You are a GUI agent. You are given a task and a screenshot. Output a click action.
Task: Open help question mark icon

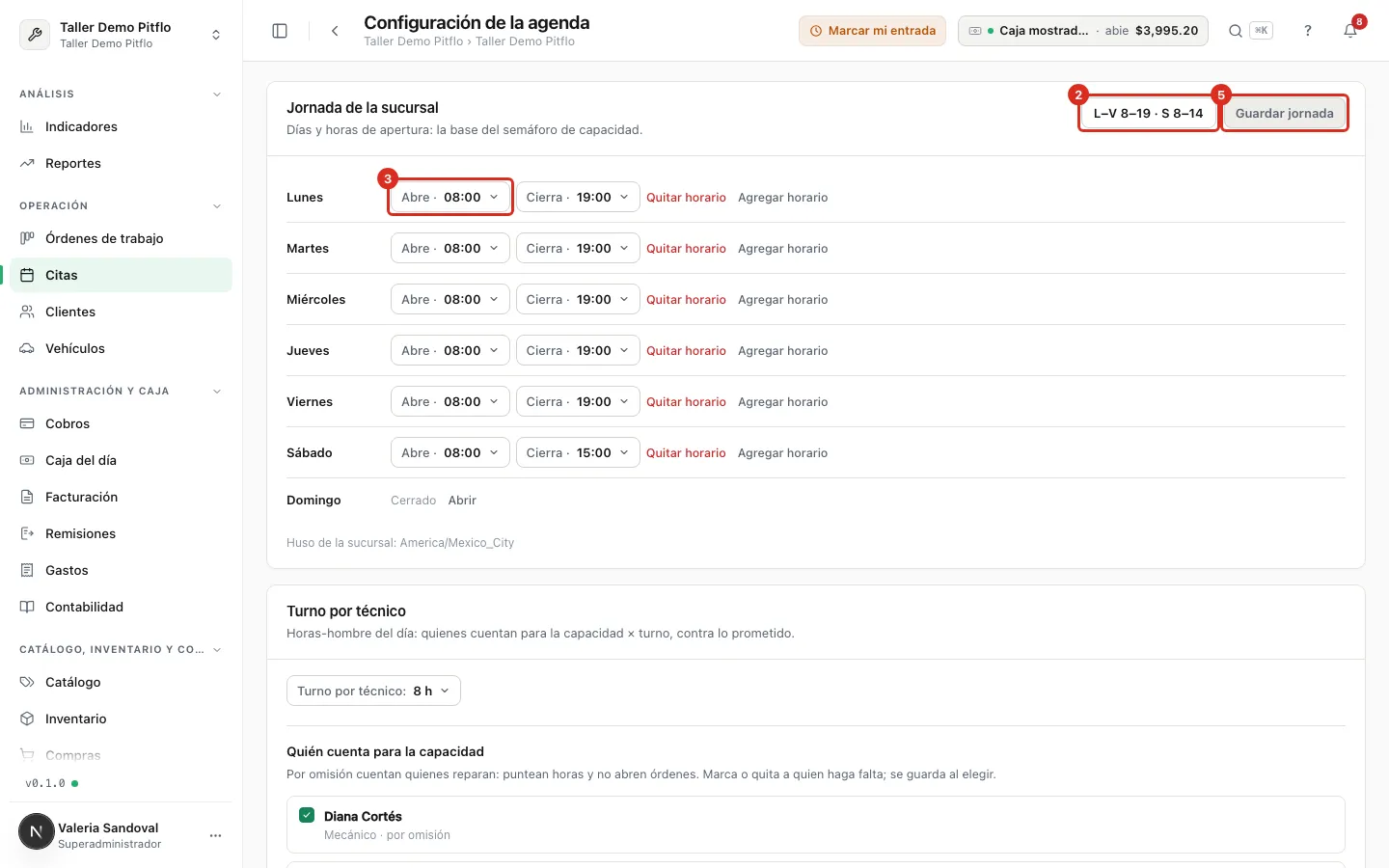(1308, 31)
